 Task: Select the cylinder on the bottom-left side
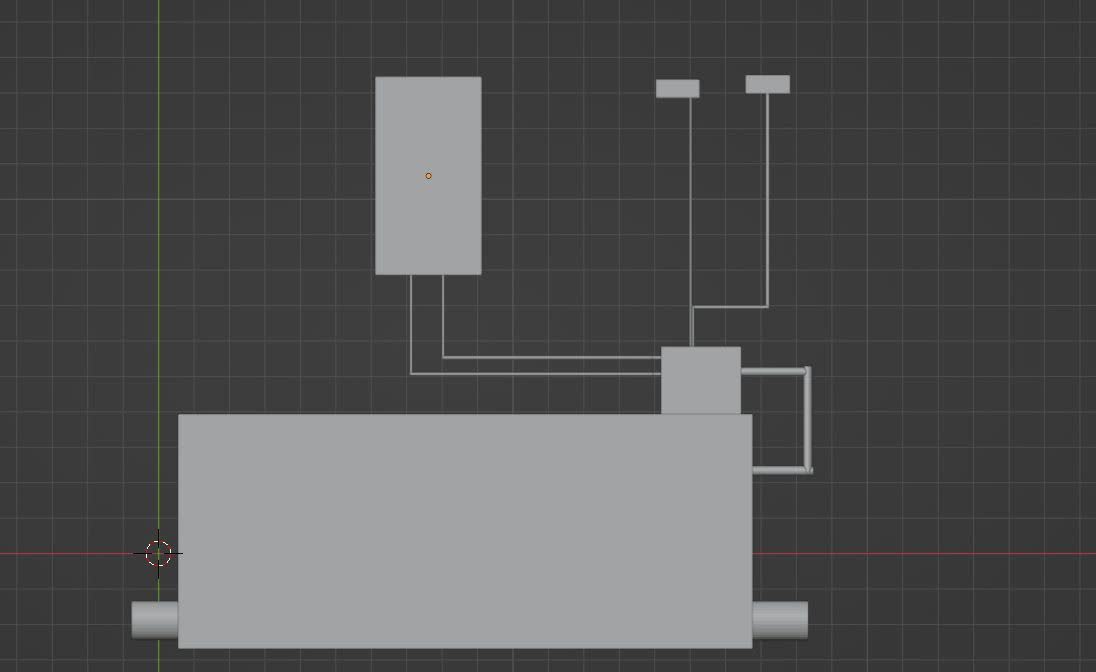(x=155, y=620)
